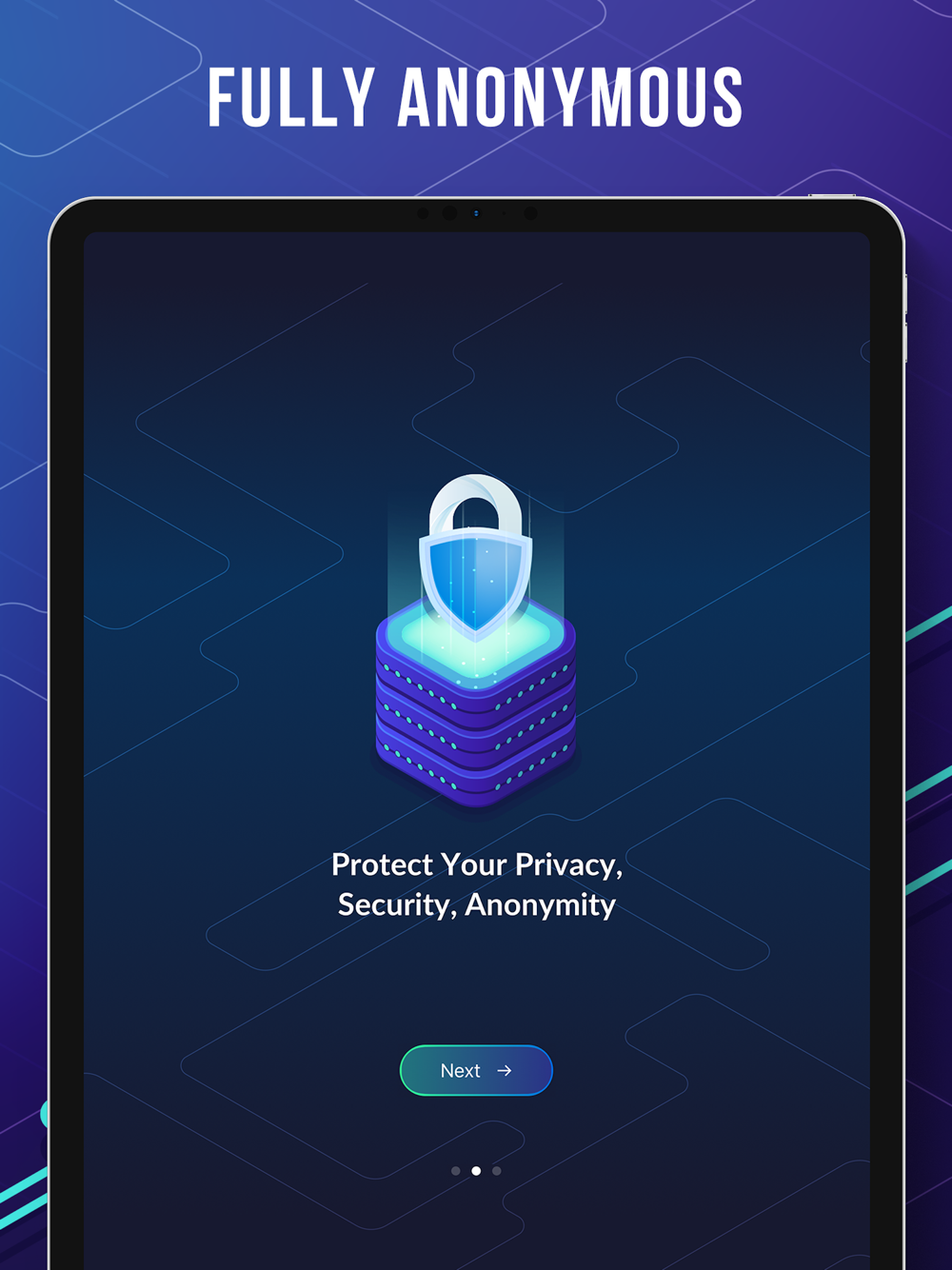Image resolution: width=952 pixels, height=1270 pixels.
Task: Click the FULLY ANONYMOUS headline
Action: 476,97
